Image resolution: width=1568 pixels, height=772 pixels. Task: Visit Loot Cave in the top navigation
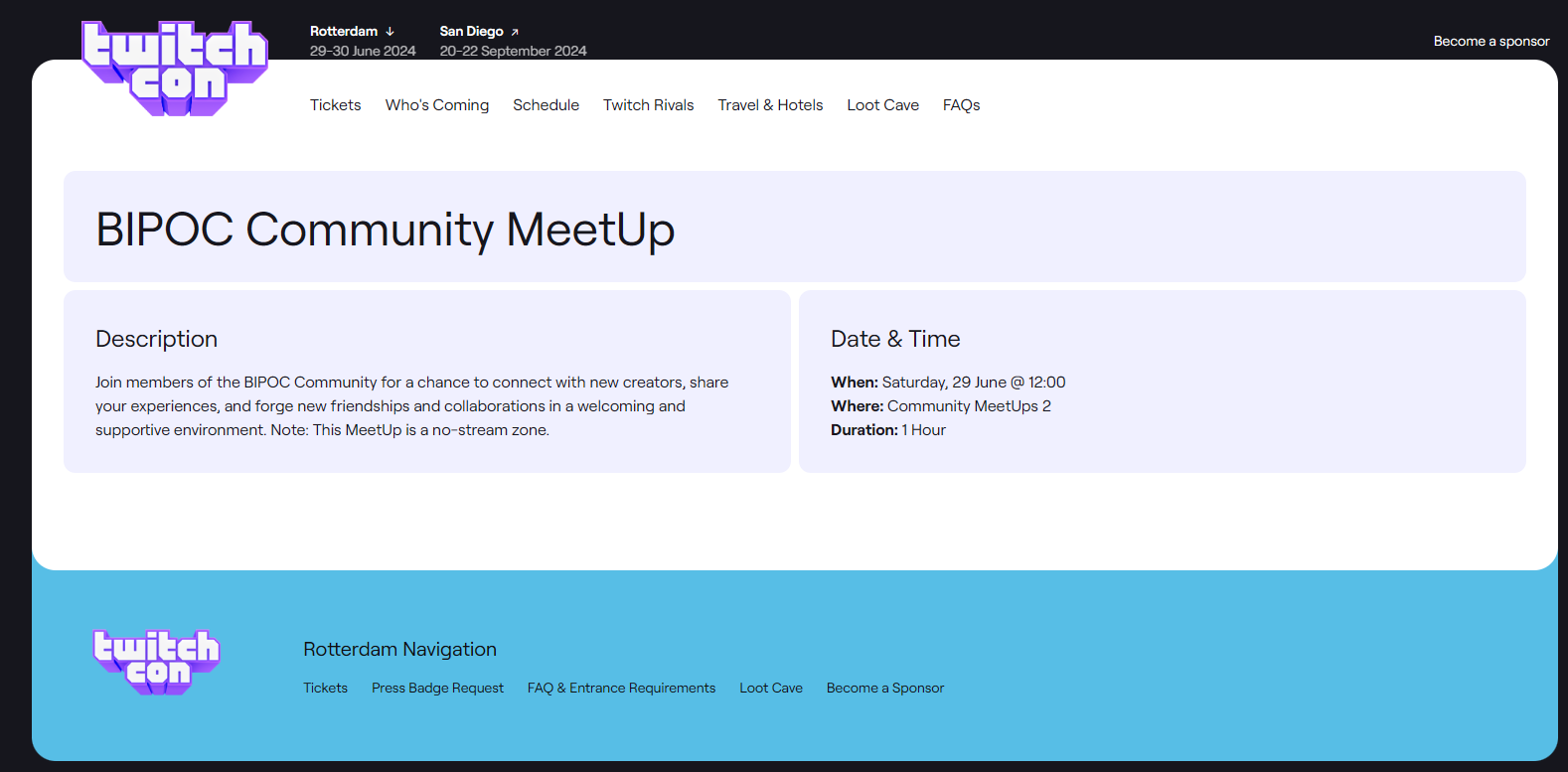pyautogui.click(x=882, y=105)
